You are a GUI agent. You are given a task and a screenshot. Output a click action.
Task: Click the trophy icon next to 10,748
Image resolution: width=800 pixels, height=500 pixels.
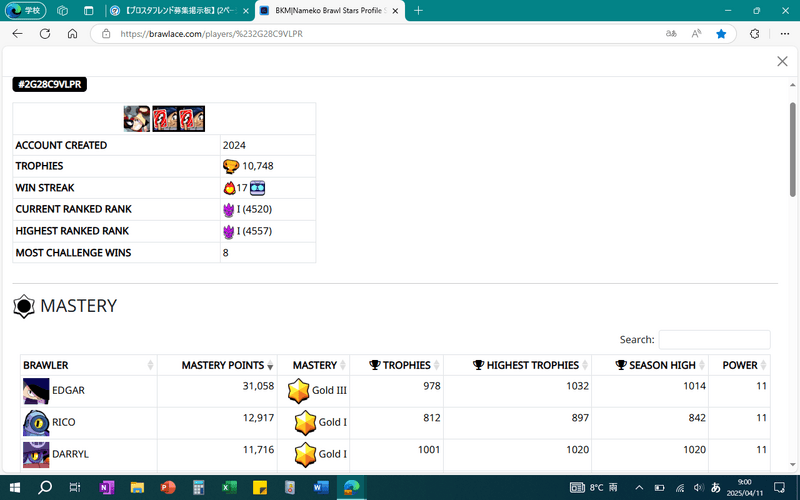point(231,166)
